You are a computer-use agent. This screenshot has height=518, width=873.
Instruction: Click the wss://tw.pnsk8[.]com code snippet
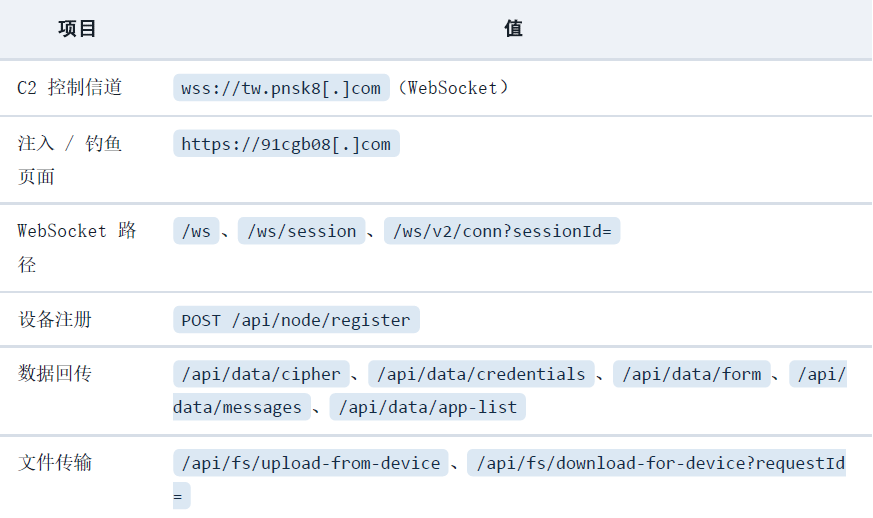pos(281,88)
